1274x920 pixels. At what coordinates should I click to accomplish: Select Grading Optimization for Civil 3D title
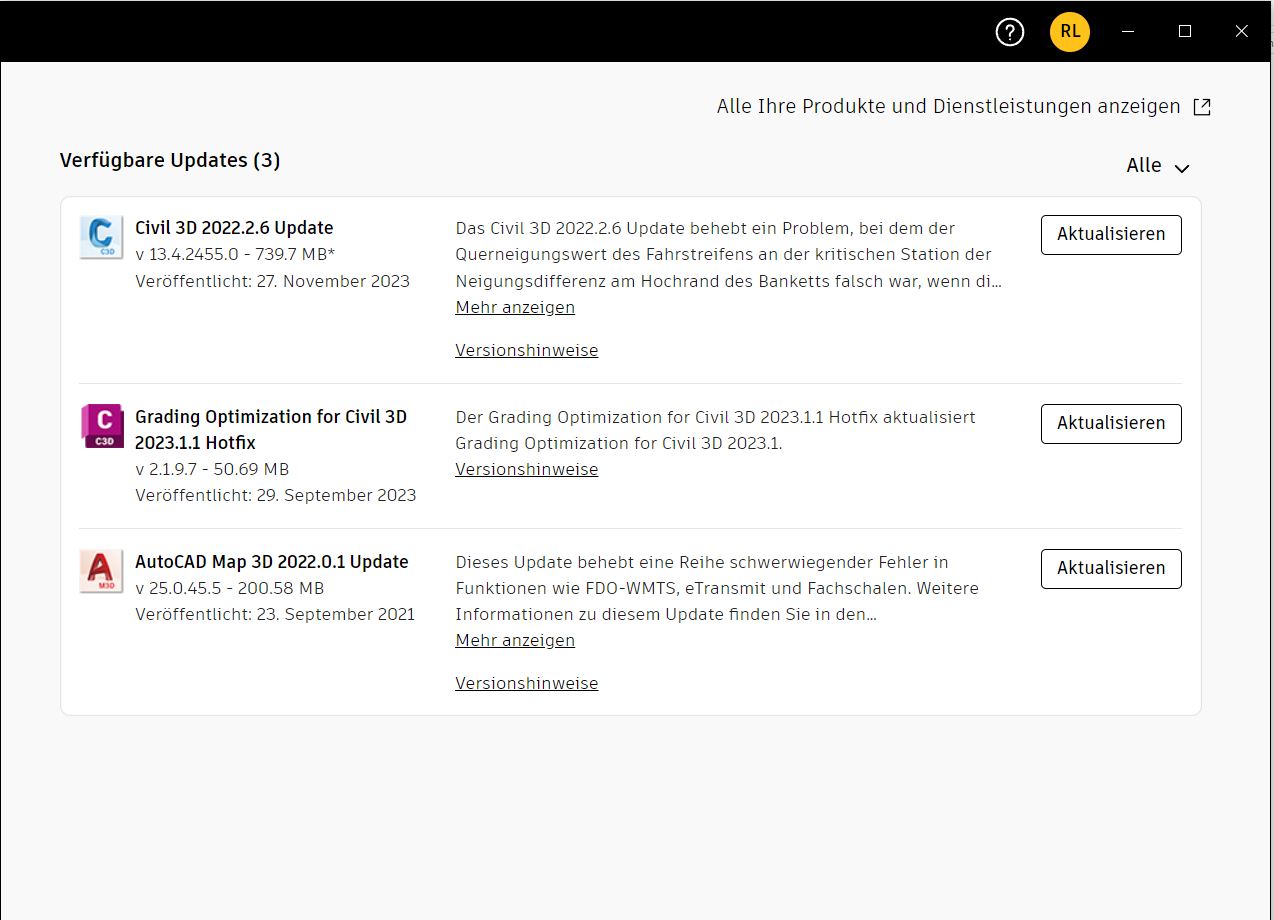click(x=271, y=430)
